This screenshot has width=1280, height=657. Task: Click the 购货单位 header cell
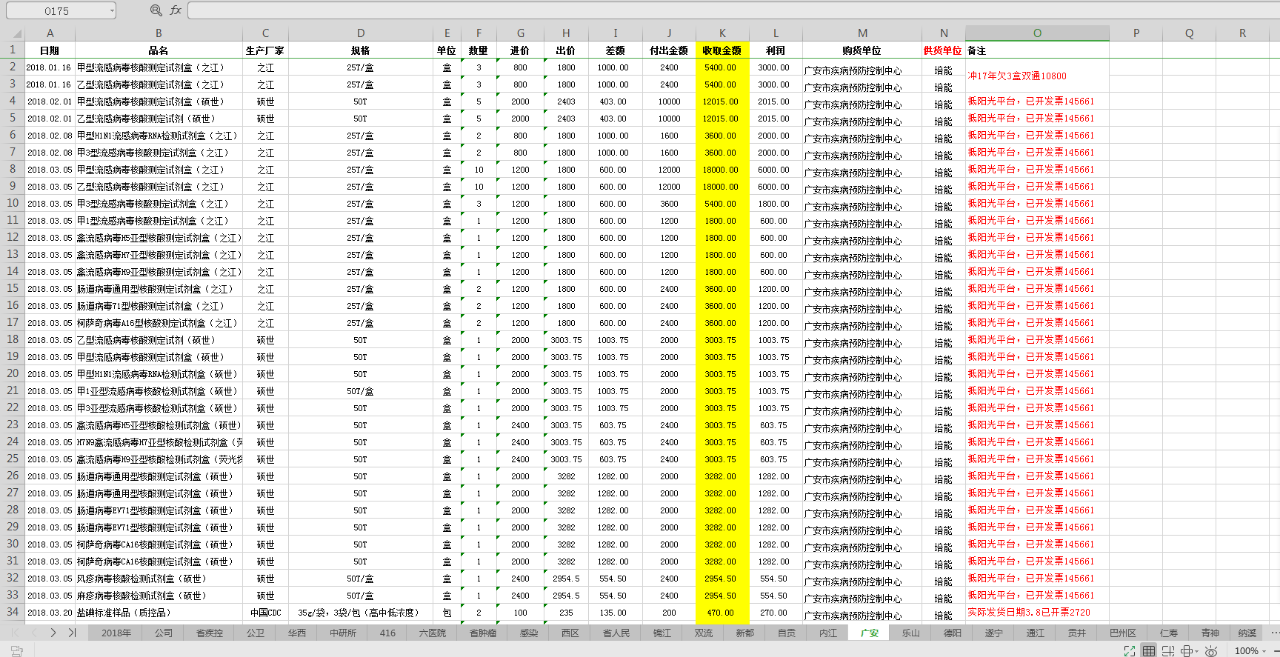(862, 50)
